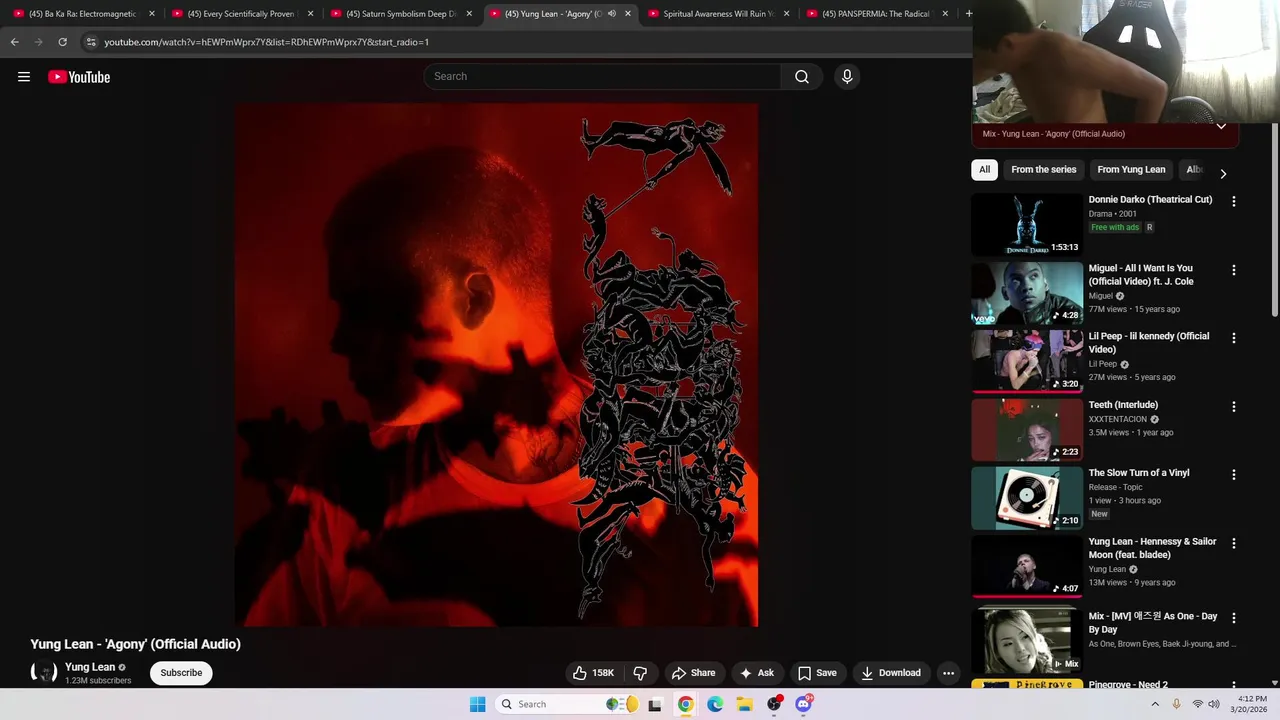Open Donnie Darko video thumbnail
This screenshot has width=1280, height=720.
coord(1027,225)
